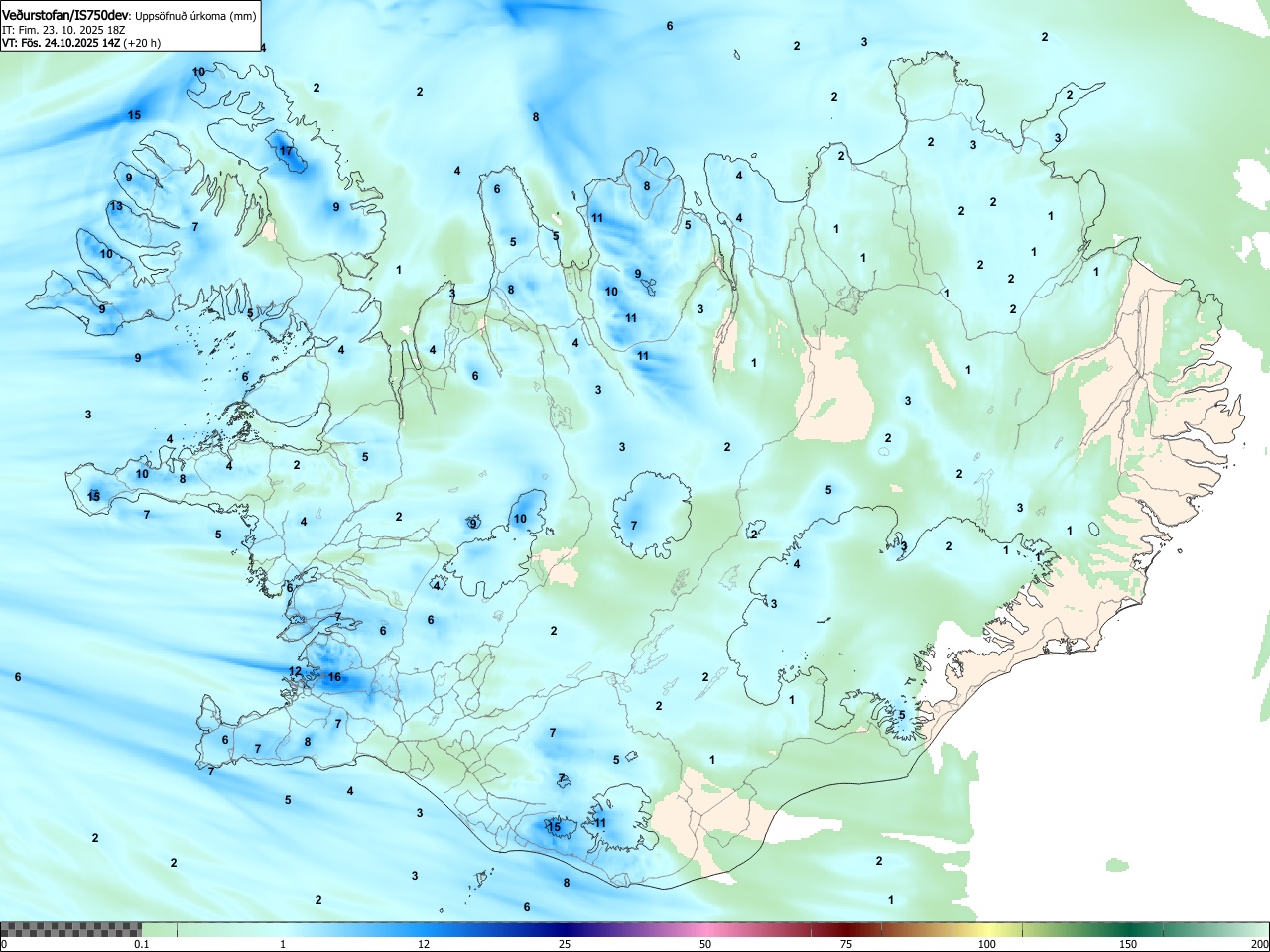Click the 150 label on the color scale

1128,944
